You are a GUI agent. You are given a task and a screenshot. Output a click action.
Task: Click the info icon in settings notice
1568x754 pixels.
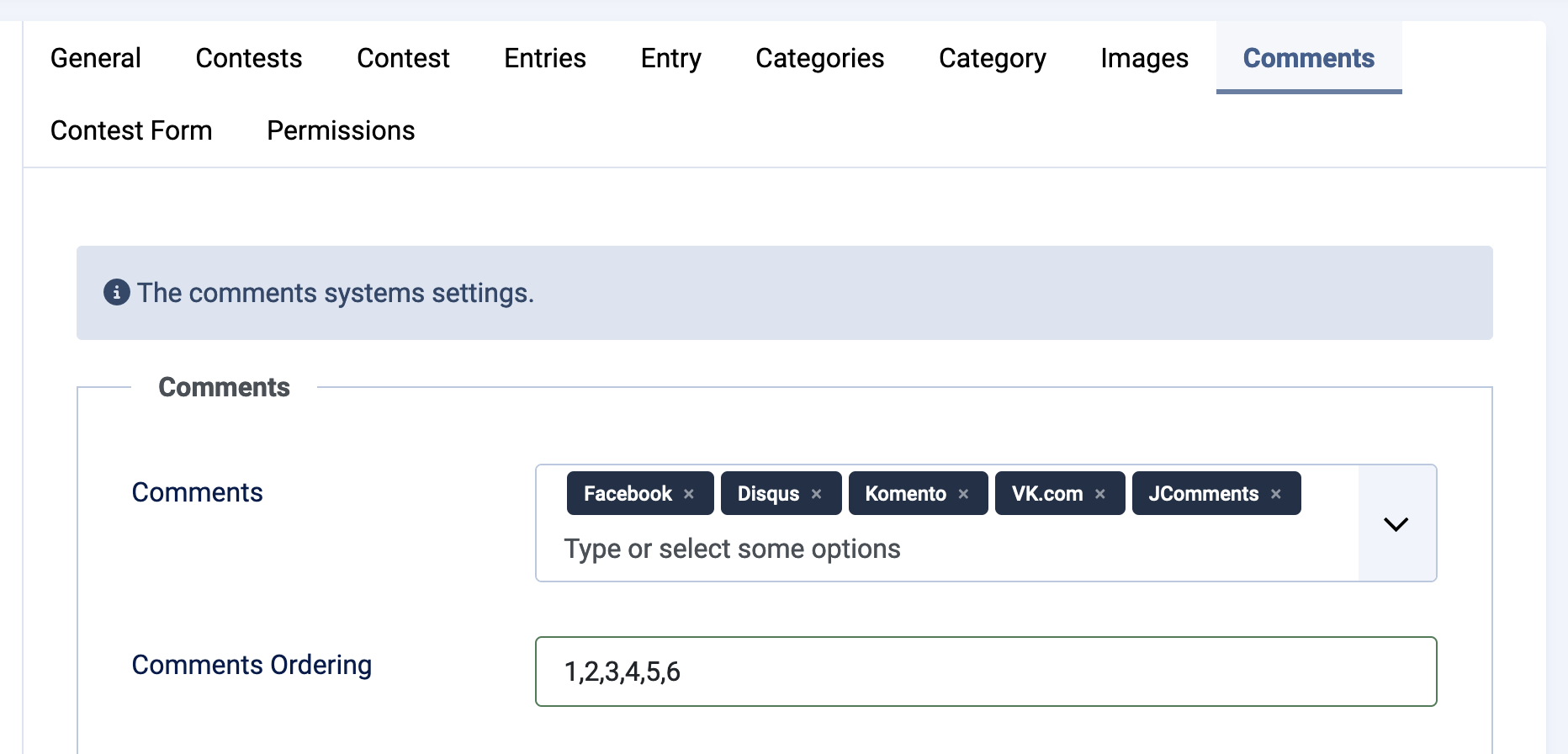coord(117,292)
